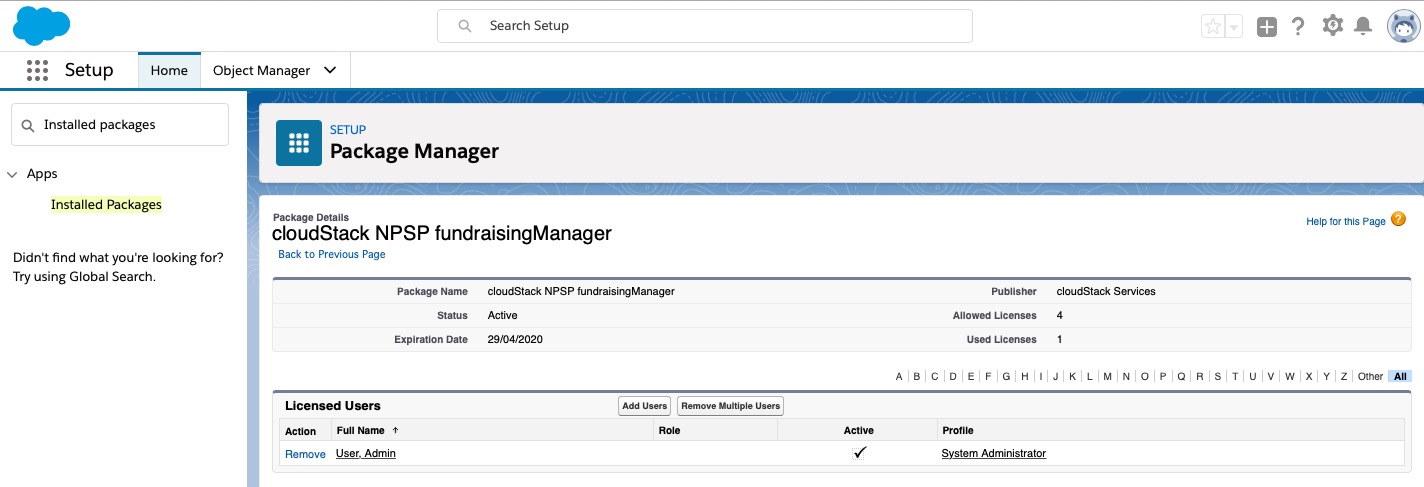Viewport: 1424px width, 487px height.
Task: Click the Profile column header
Action: point(957,431)
